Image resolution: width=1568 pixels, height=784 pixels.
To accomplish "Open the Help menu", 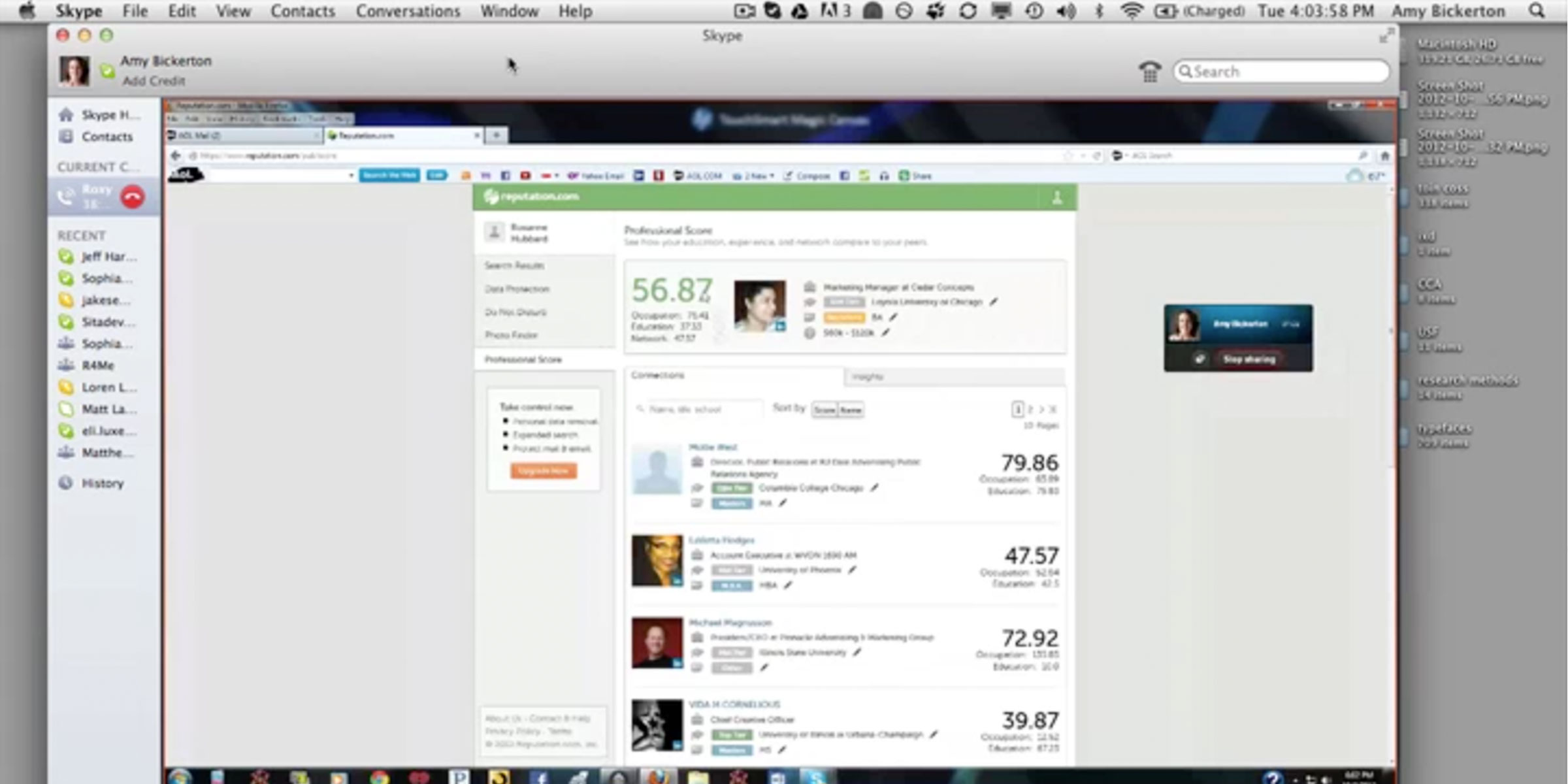I will point(575,11).
